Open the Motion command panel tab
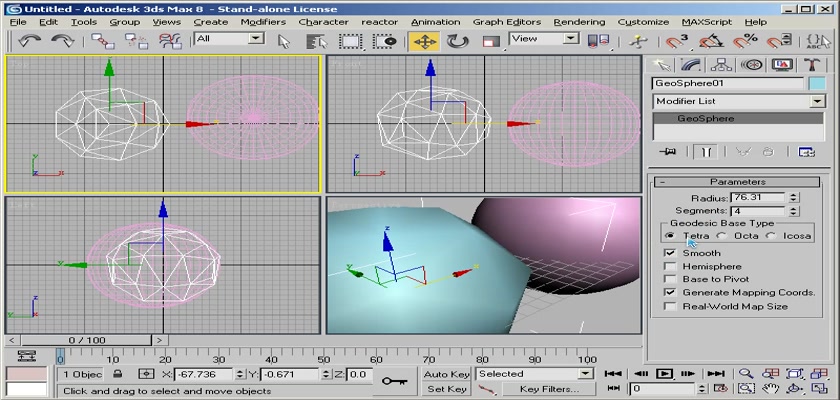Screen dimensions: 840x400 tap(752, 65)
